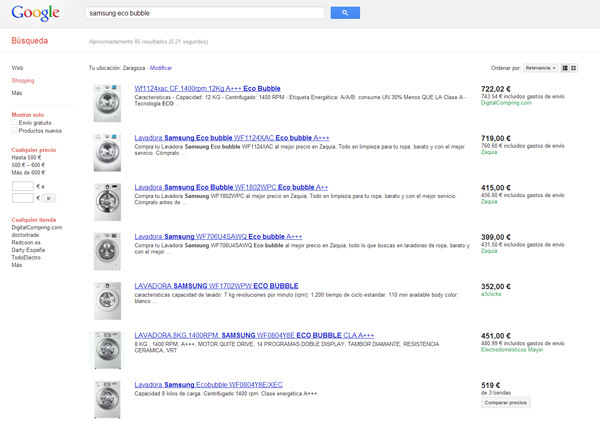Click the minimum price input field

(22, 186)
